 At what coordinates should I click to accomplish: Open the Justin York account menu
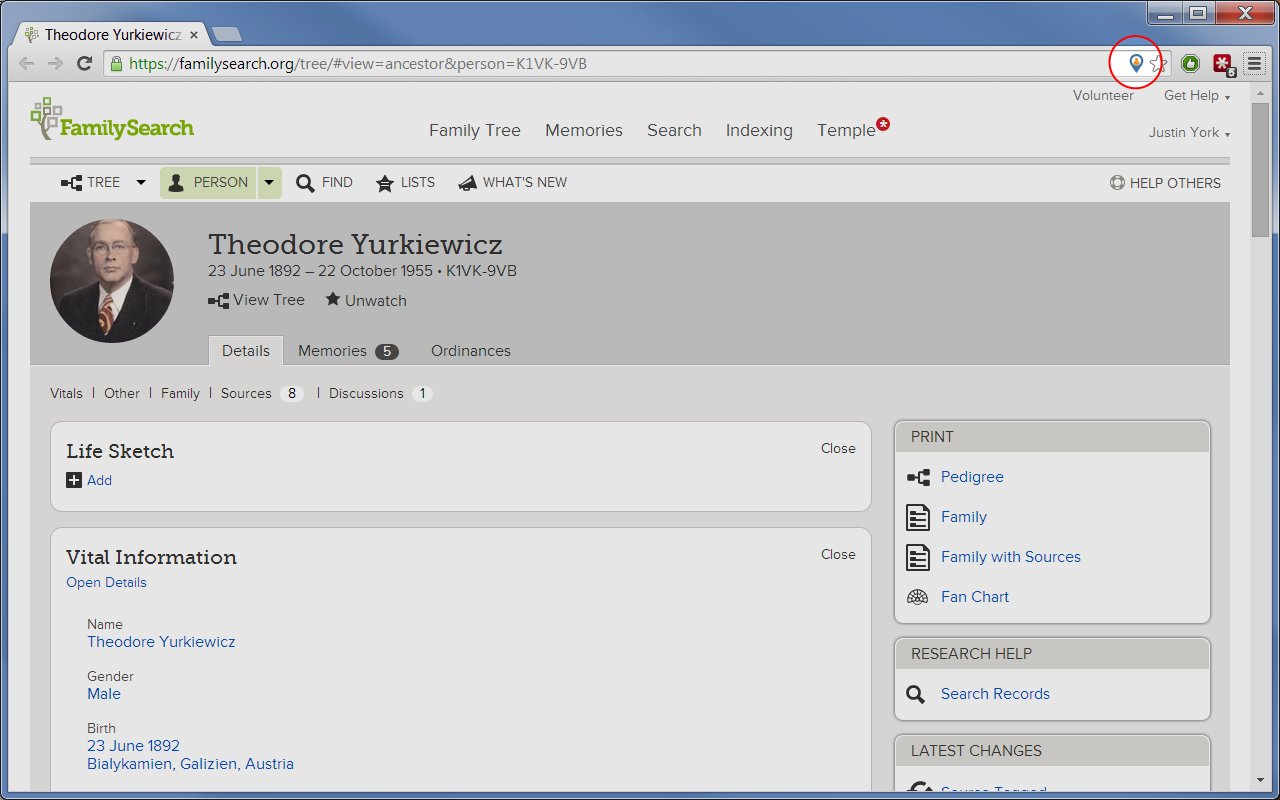tap(1190, 133)
